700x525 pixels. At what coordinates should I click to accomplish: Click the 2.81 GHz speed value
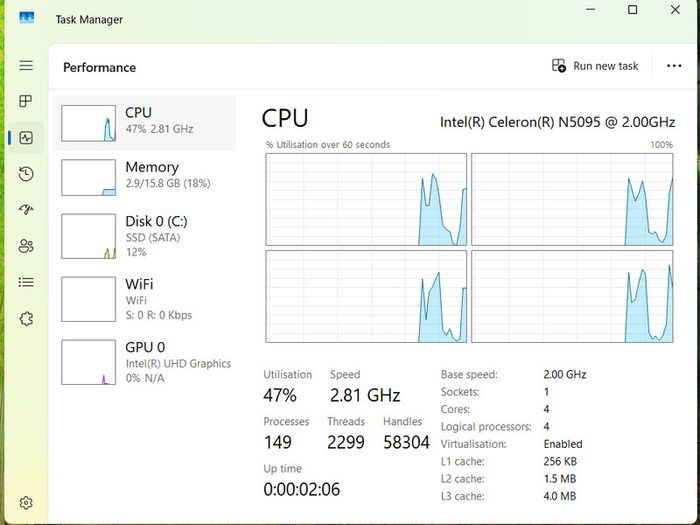[365, 395]
